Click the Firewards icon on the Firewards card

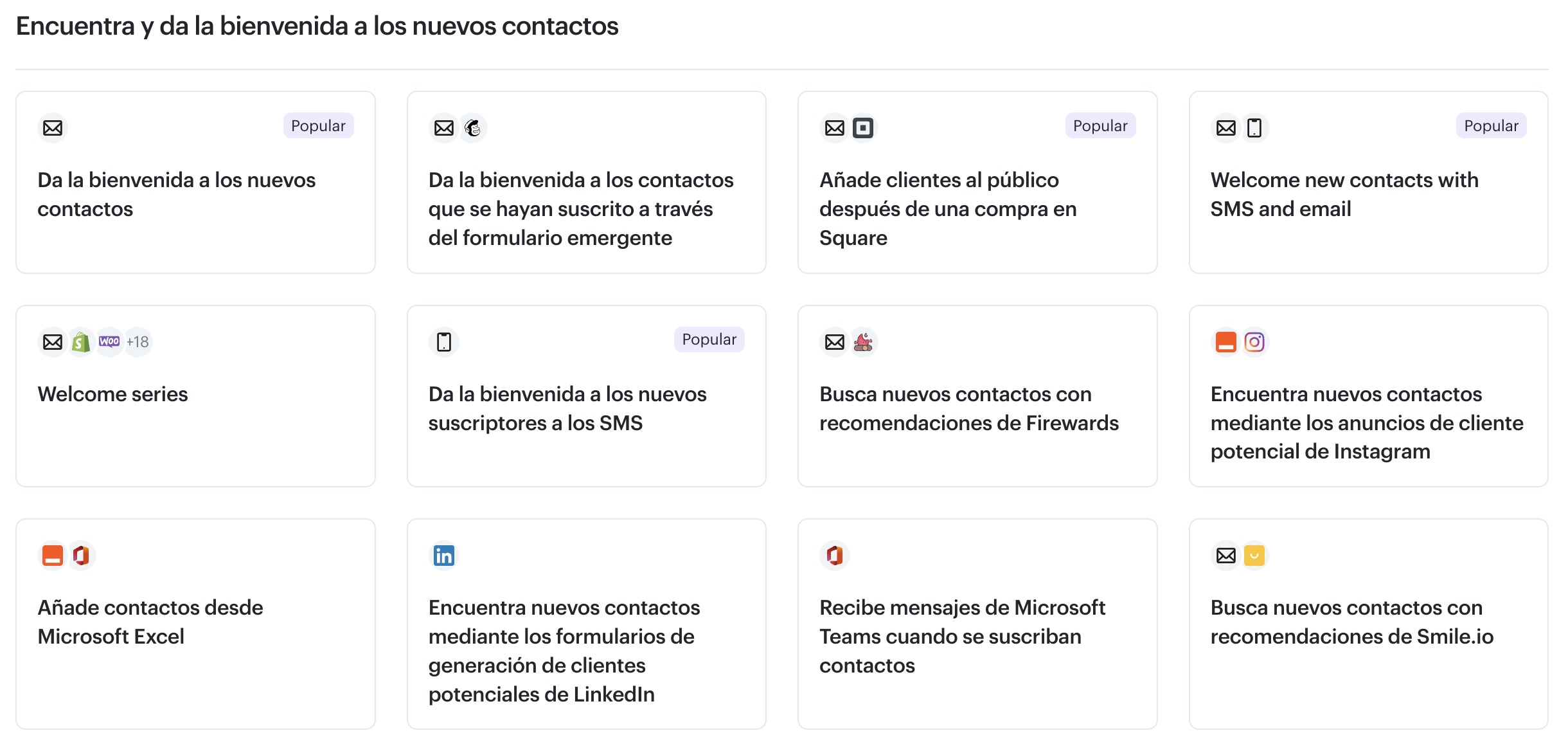pos(864,341)
